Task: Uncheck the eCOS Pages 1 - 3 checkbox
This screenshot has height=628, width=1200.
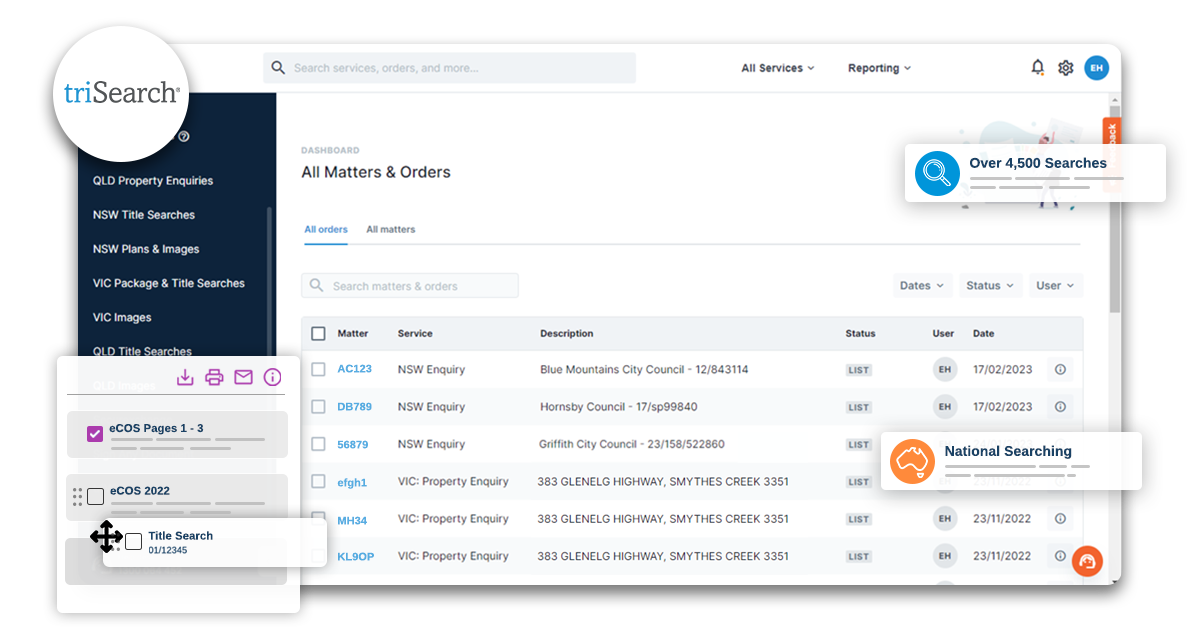Action: click(x=95, y=434)
